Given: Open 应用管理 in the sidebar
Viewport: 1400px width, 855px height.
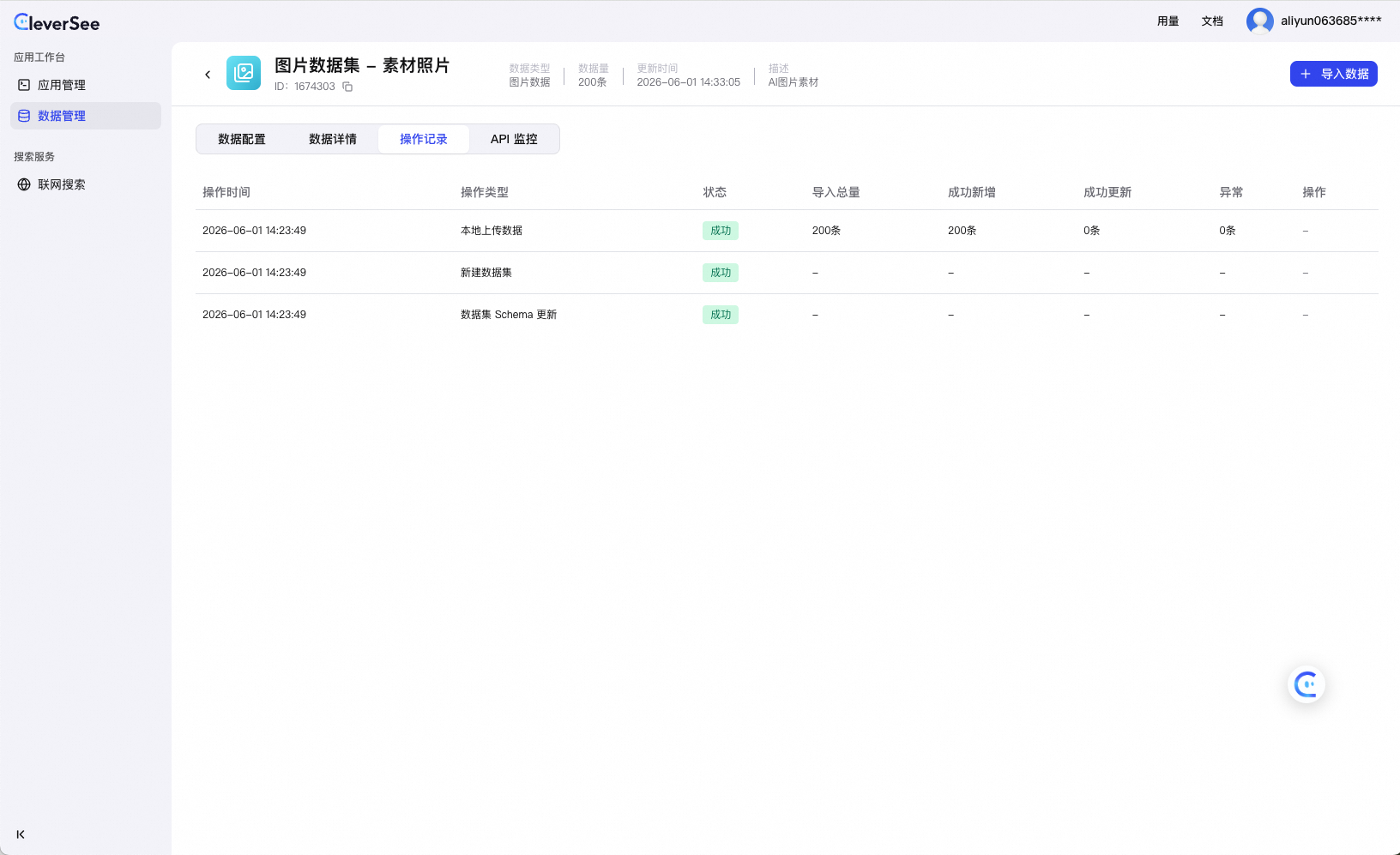Looking at the screenshot, I should (86, 85).
